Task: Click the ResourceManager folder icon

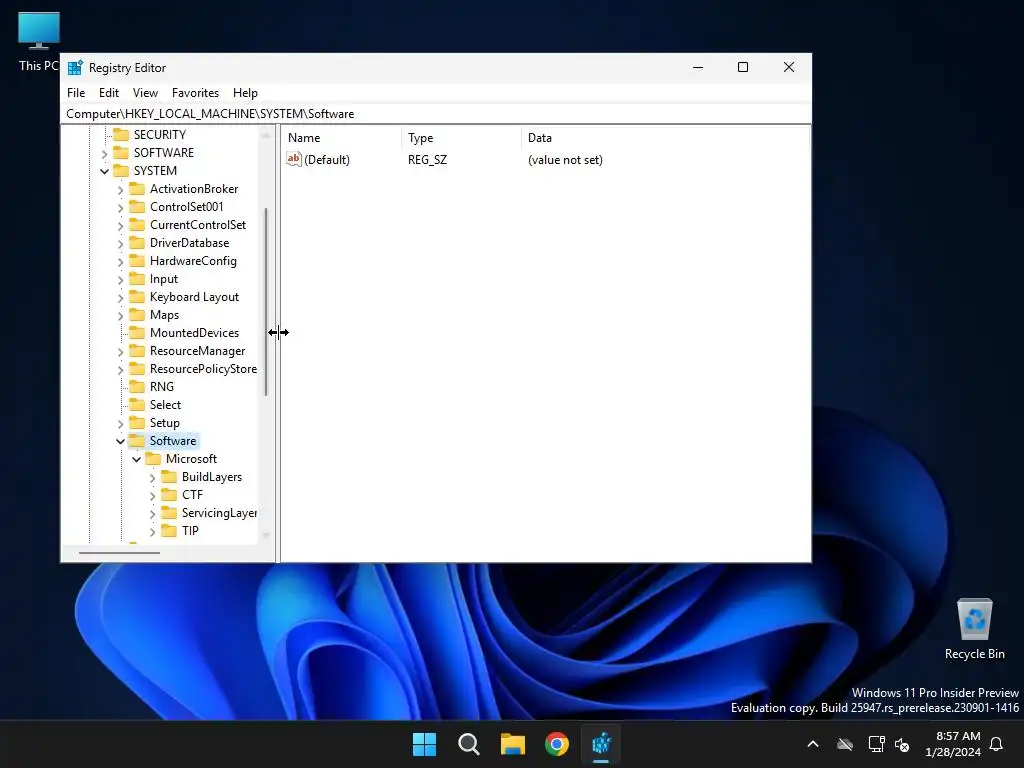Action: (137, 351)
